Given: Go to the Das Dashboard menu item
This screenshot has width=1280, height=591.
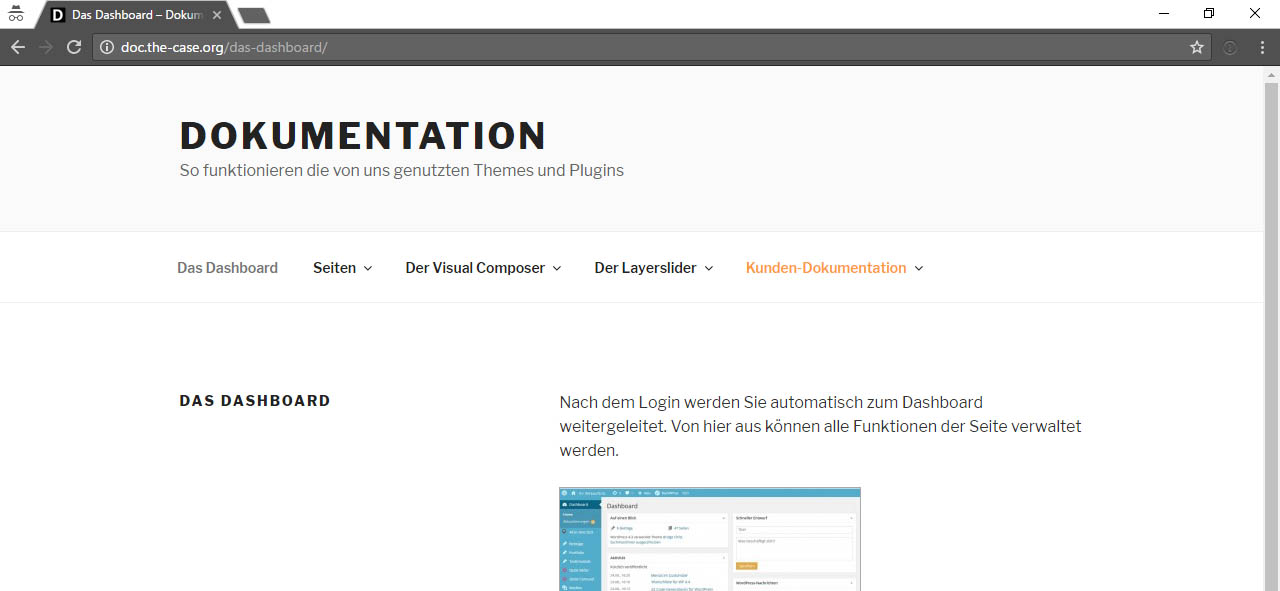Looking at the screenshot, I should click(227, 268).
